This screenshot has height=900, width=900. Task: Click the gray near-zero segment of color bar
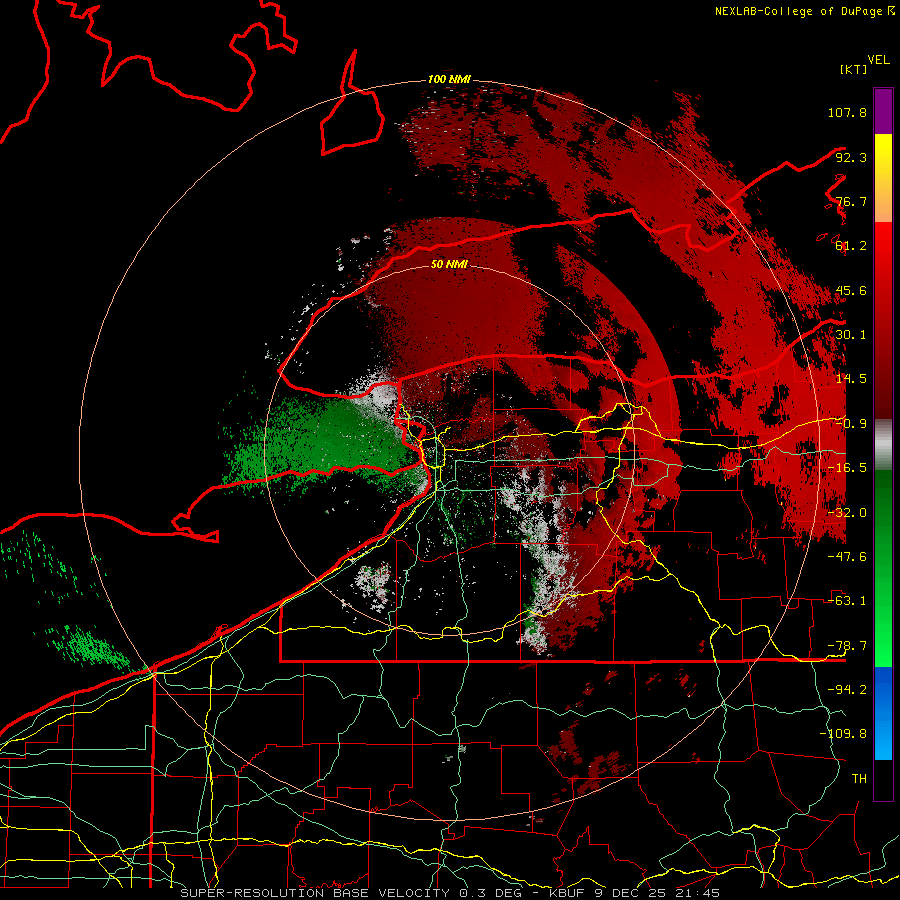coord(883,445)
